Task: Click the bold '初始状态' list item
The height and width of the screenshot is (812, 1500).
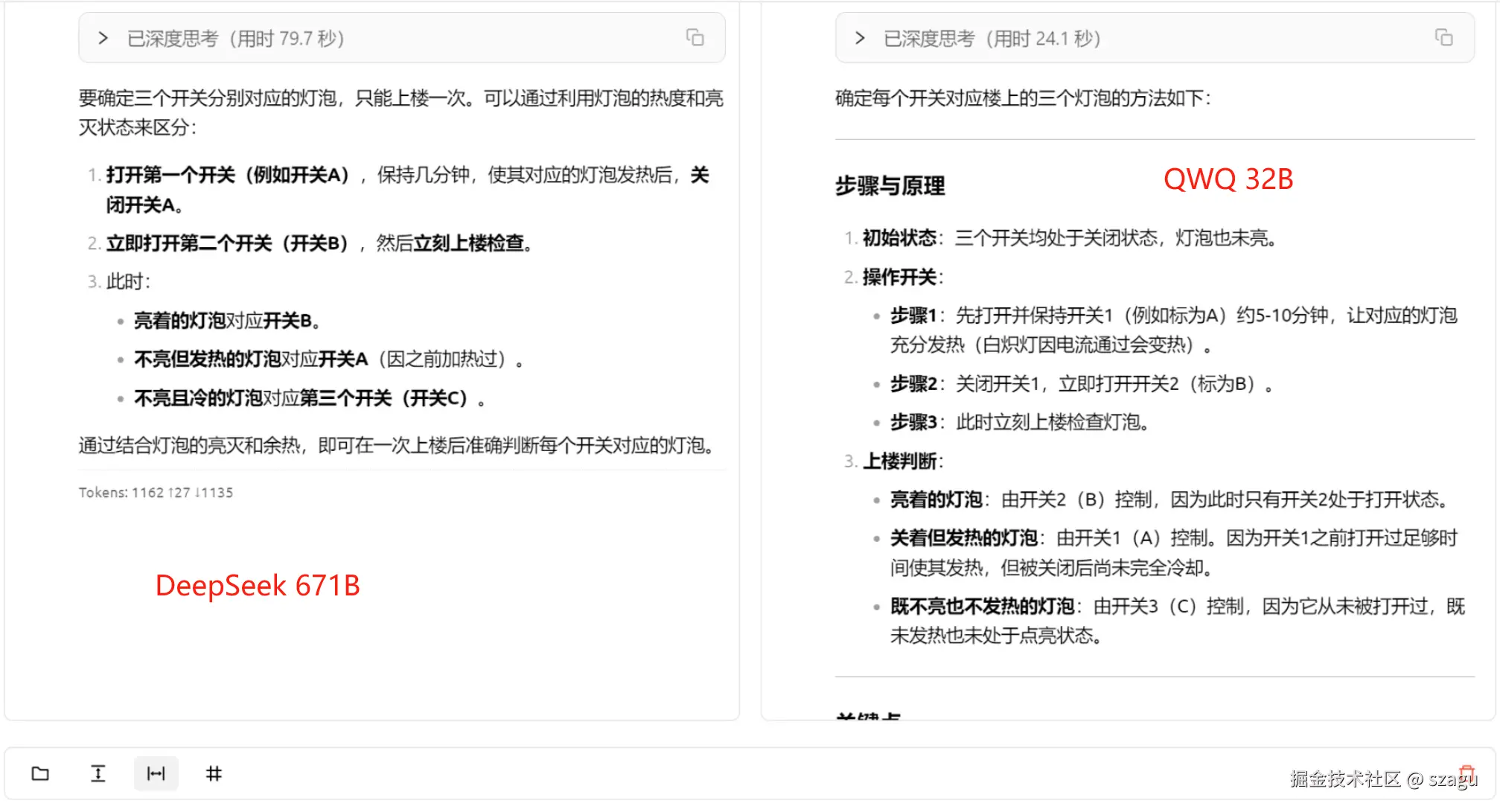Action: click(x=899, y=238)
